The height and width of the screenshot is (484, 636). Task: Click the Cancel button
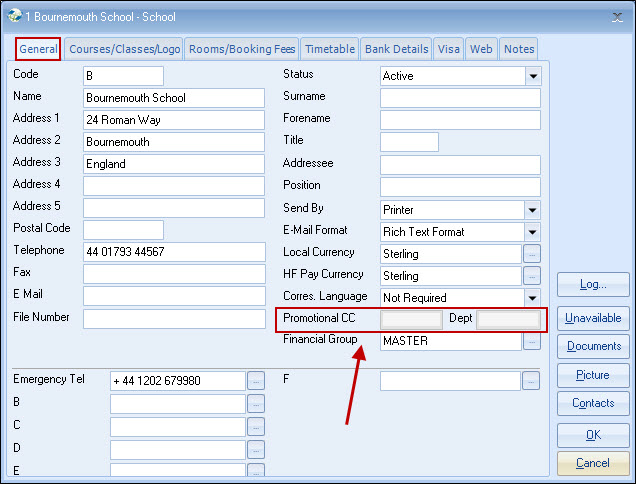point(593,463)
